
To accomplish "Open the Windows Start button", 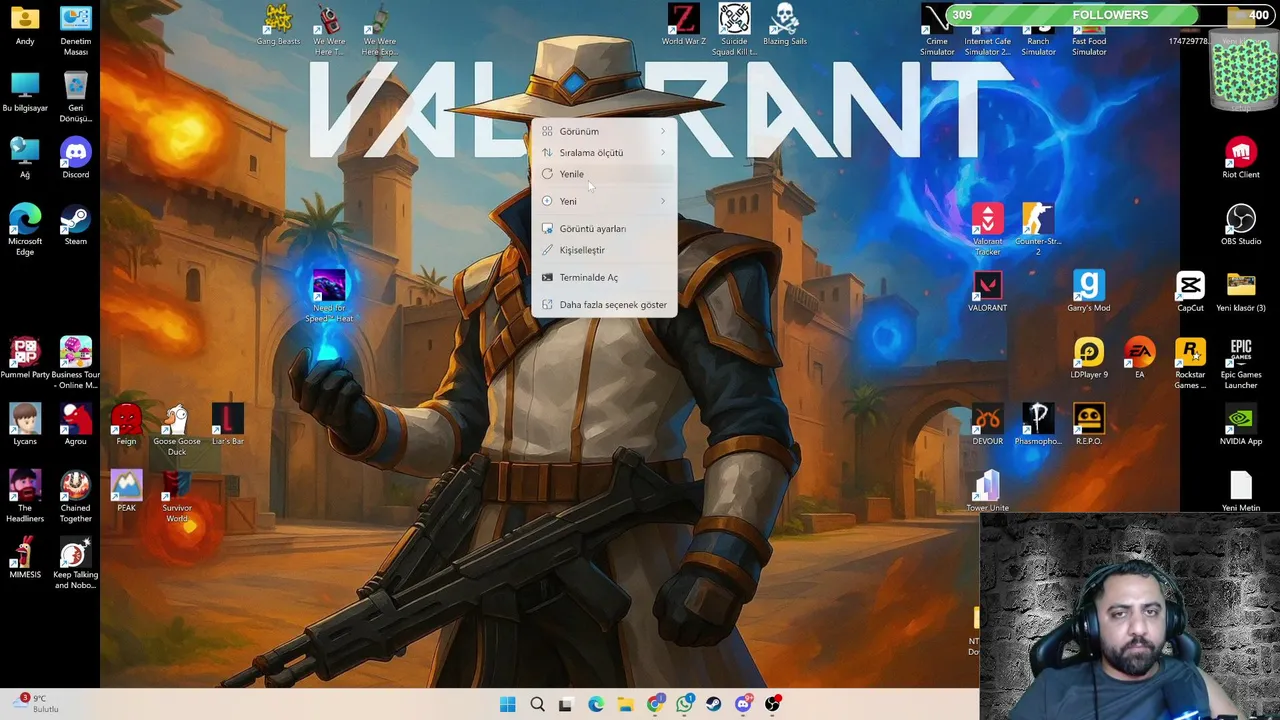I will [x=507, y=704].
